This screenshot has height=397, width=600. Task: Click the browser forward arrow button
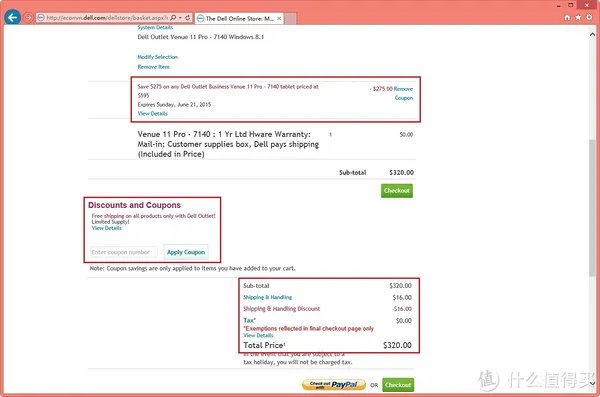coord(28,18)
